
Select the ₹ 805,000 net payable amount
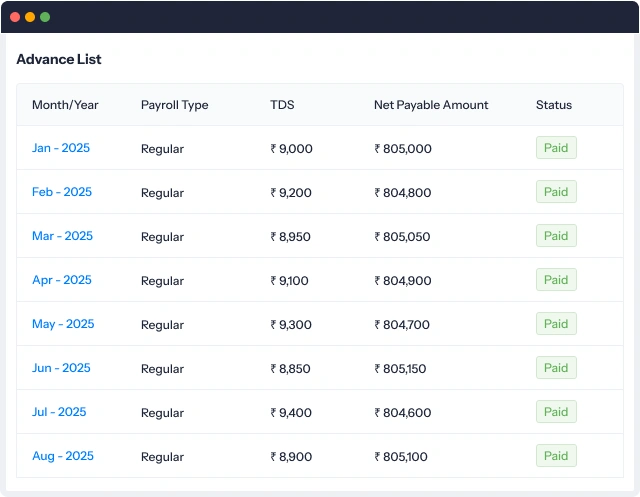(403, 149)
